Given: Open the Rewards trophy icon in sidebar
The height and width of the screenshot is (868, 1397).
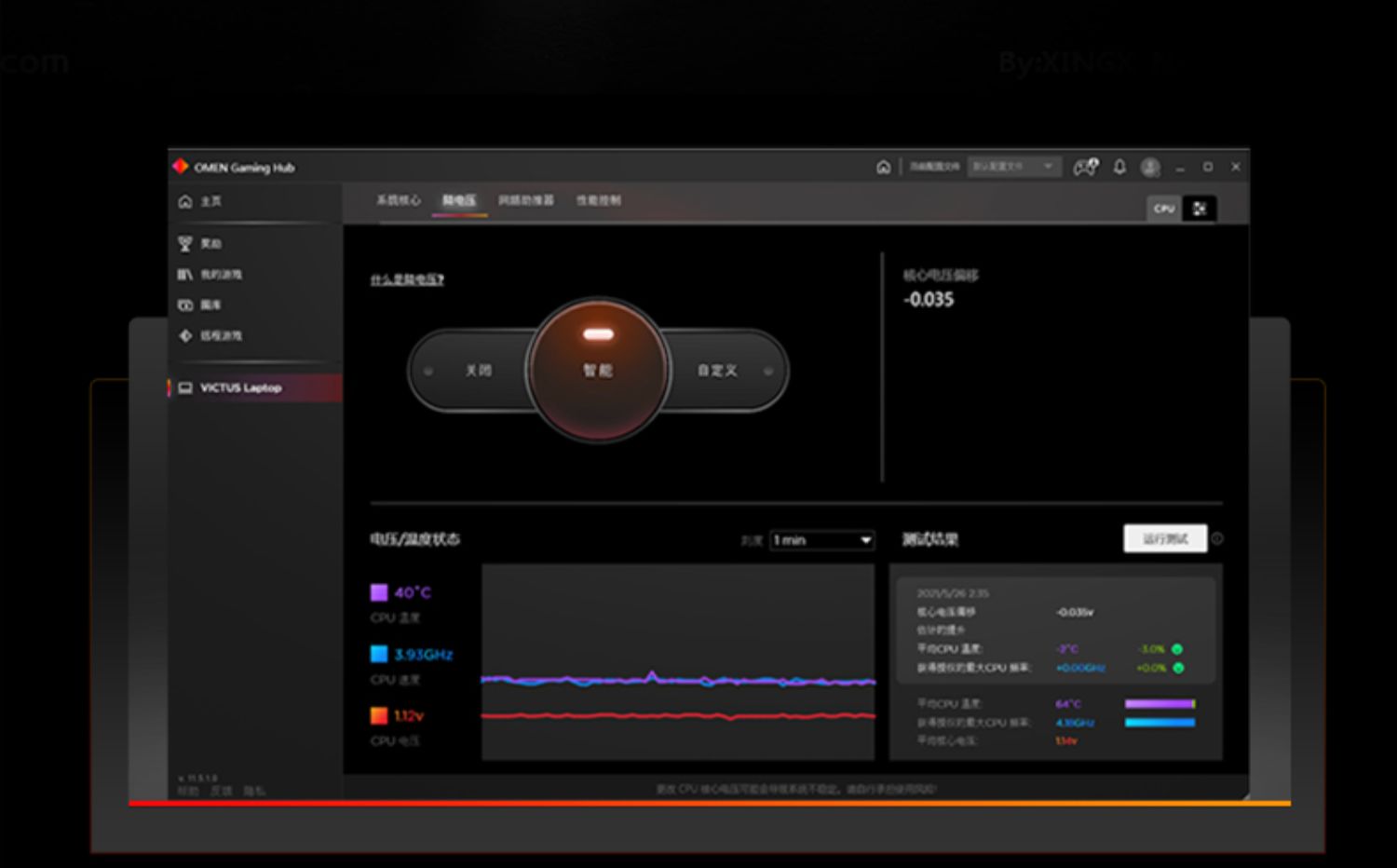Looking at the screenshot, I should click(x=185, y=244).
